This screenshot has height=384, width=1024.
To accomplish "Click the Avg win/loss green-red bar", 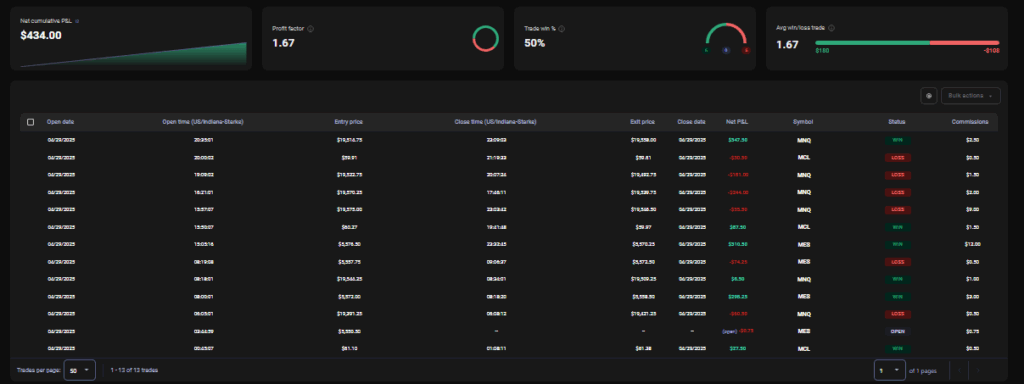I will coord(907,42).
